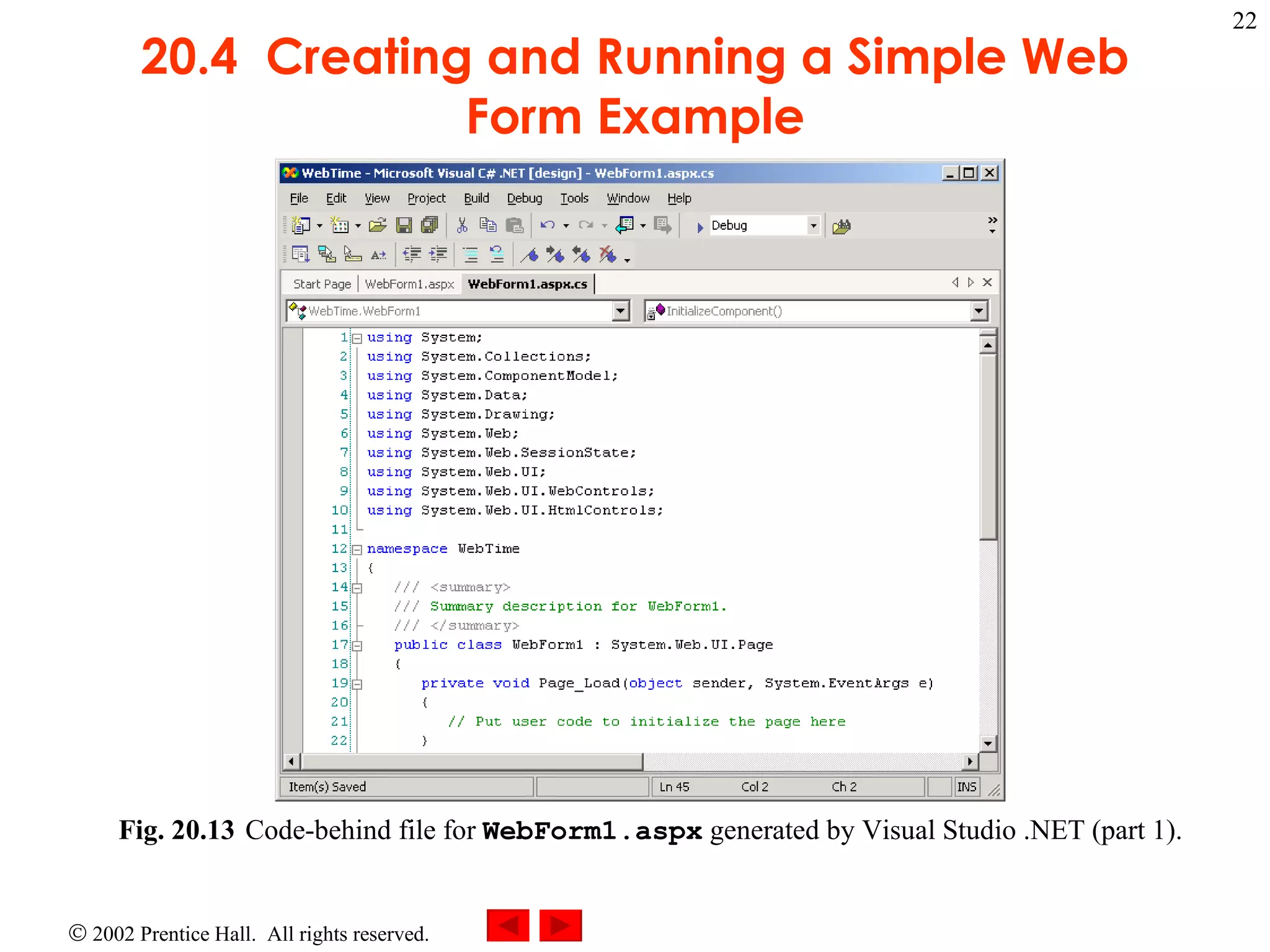Click the Save All icon
1270x952 pixels.
click(429, 226)
